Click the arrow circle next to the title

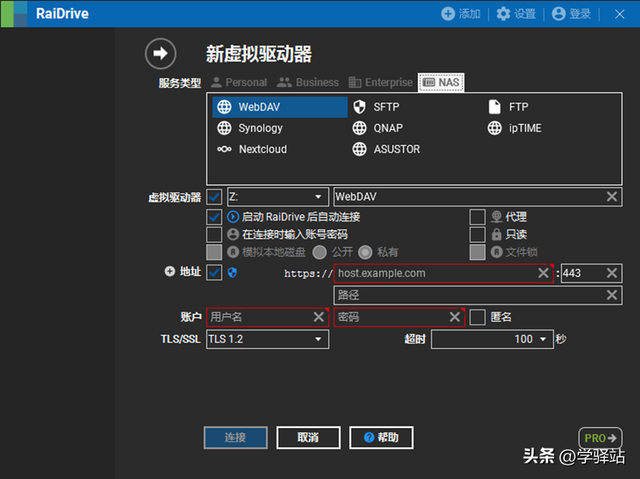point(160,53)
